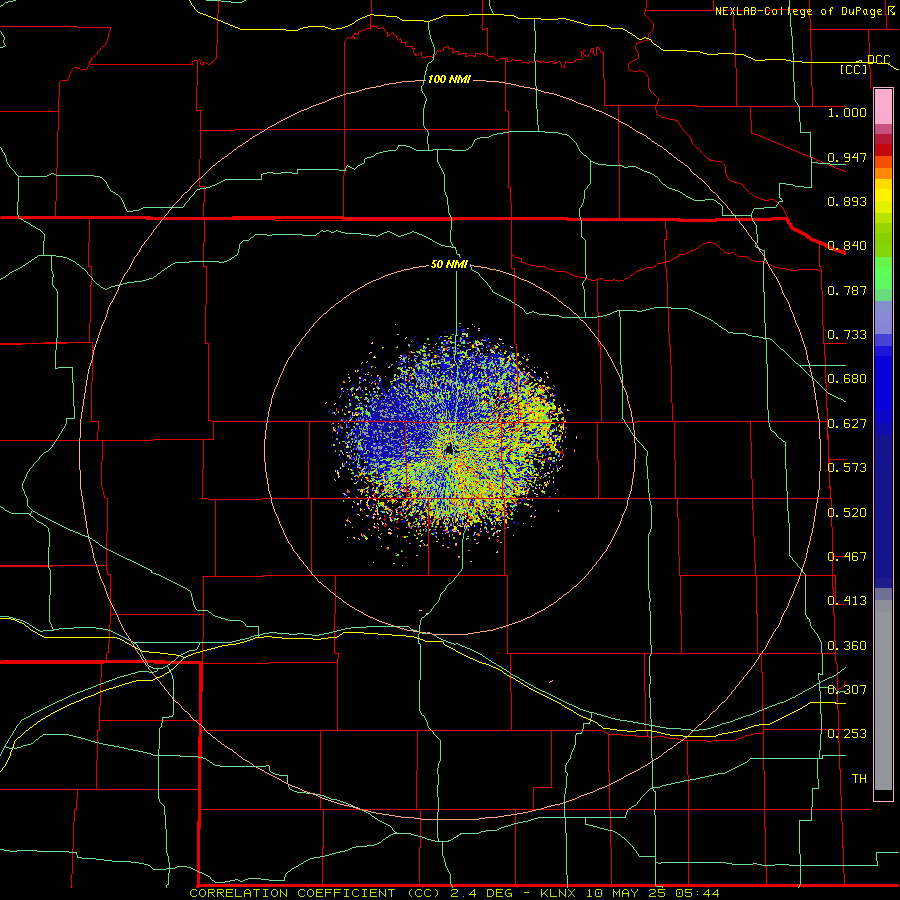Click the radar site marker at echo center

pos(449,449)
